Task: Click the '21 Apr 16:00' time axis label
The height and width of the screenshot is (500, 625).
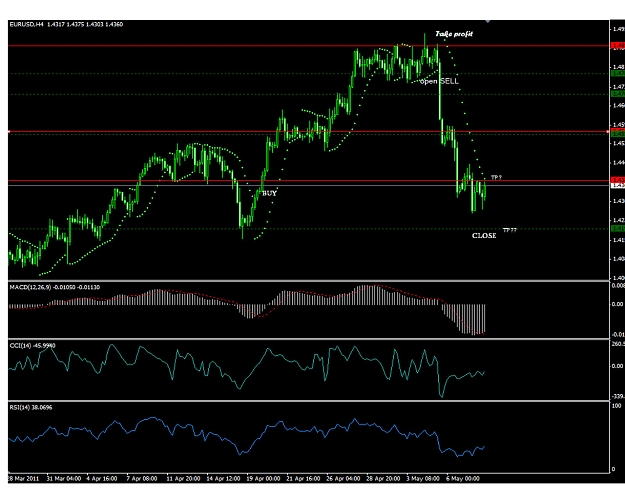Action: click(303, 478)
